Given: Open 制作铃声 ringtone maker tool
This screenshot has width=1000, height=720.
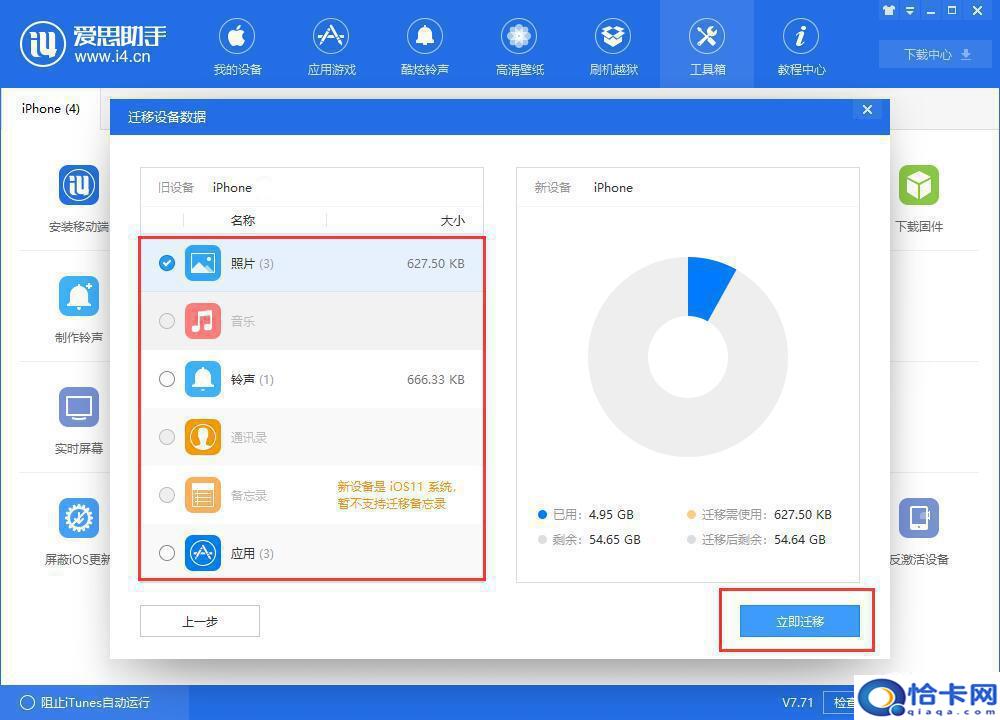Looking at the screenshot, I should point(78,310).
